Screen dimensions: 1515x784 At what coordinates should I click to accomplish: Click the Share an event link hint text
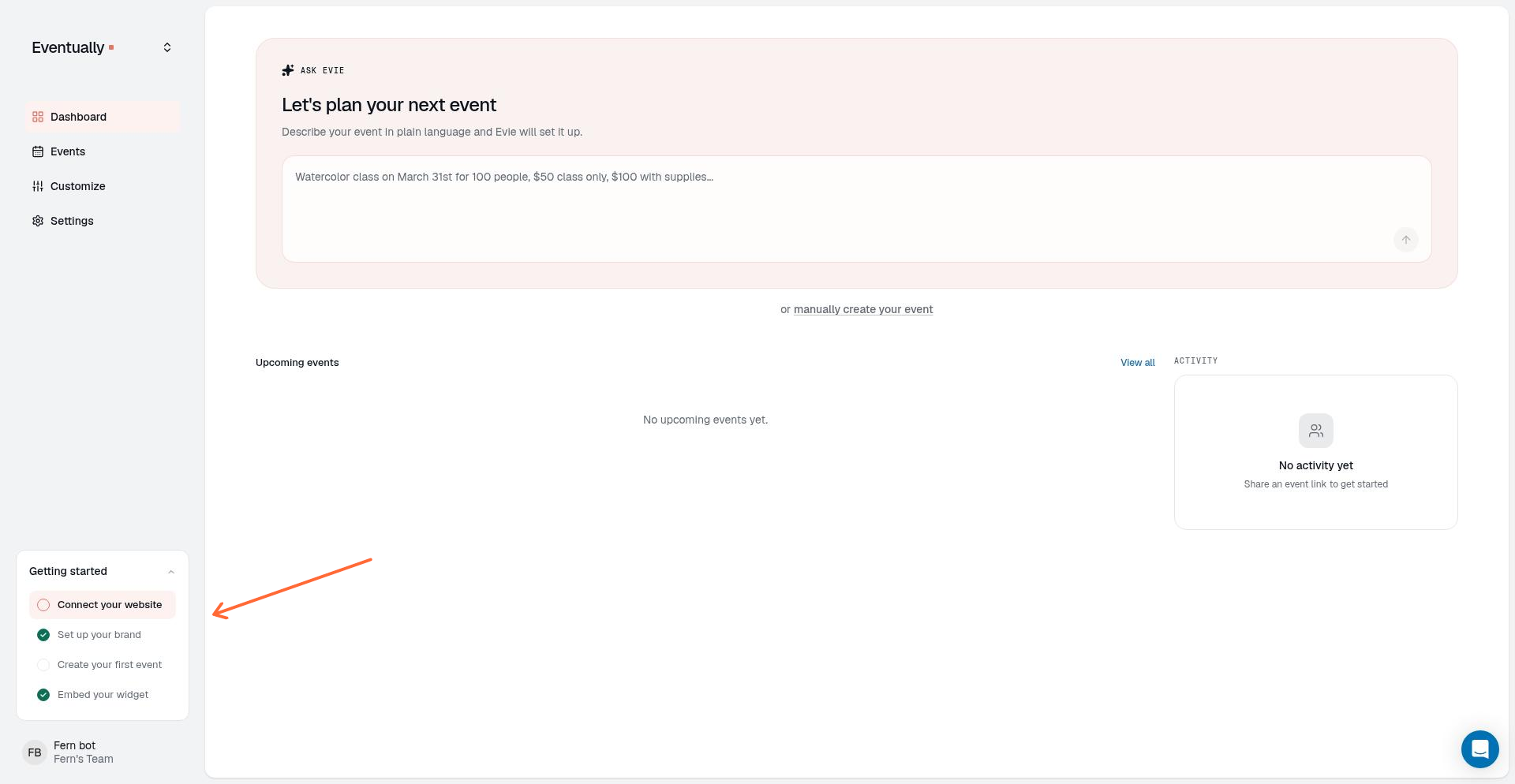1316,484
